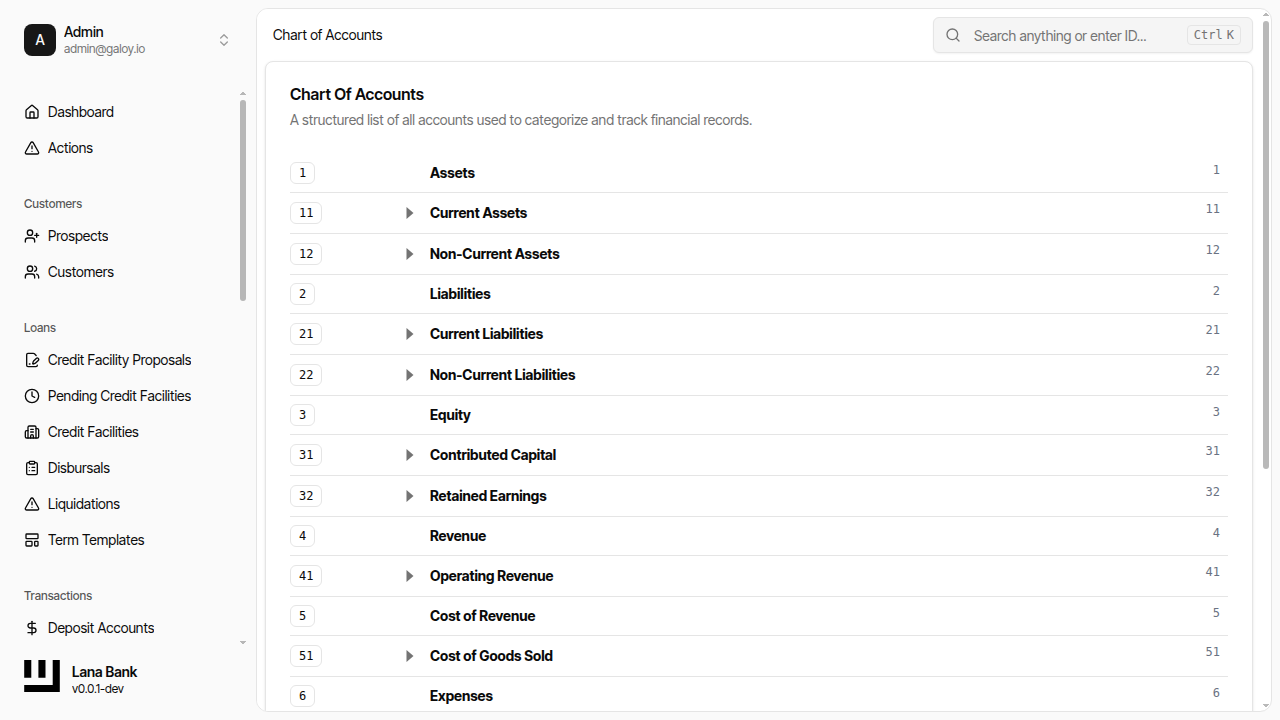Select the Credit Facility Proposals document icon
This screenshot has height=720, width=1280.
tap(31, 359)
